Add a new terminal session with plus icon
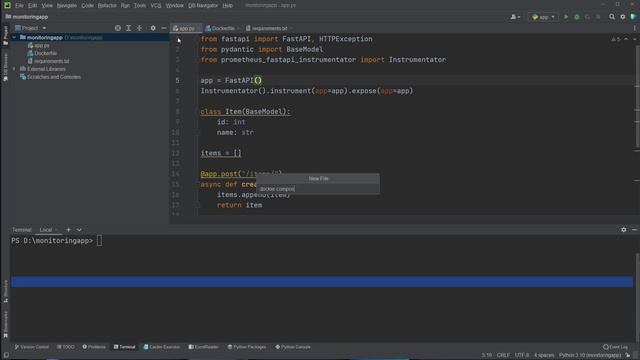 (x=68, y=230)
